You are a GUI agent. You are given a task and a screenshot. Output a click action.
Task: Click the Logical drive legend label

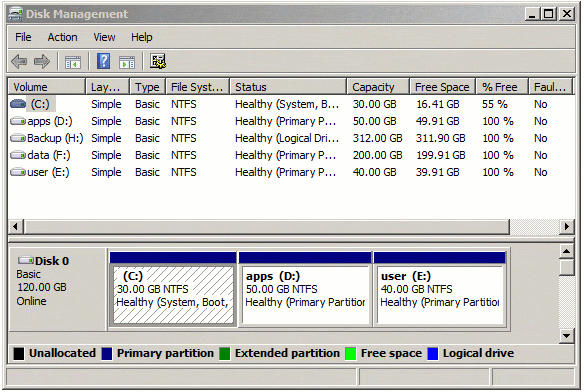(x=478, y=353)
